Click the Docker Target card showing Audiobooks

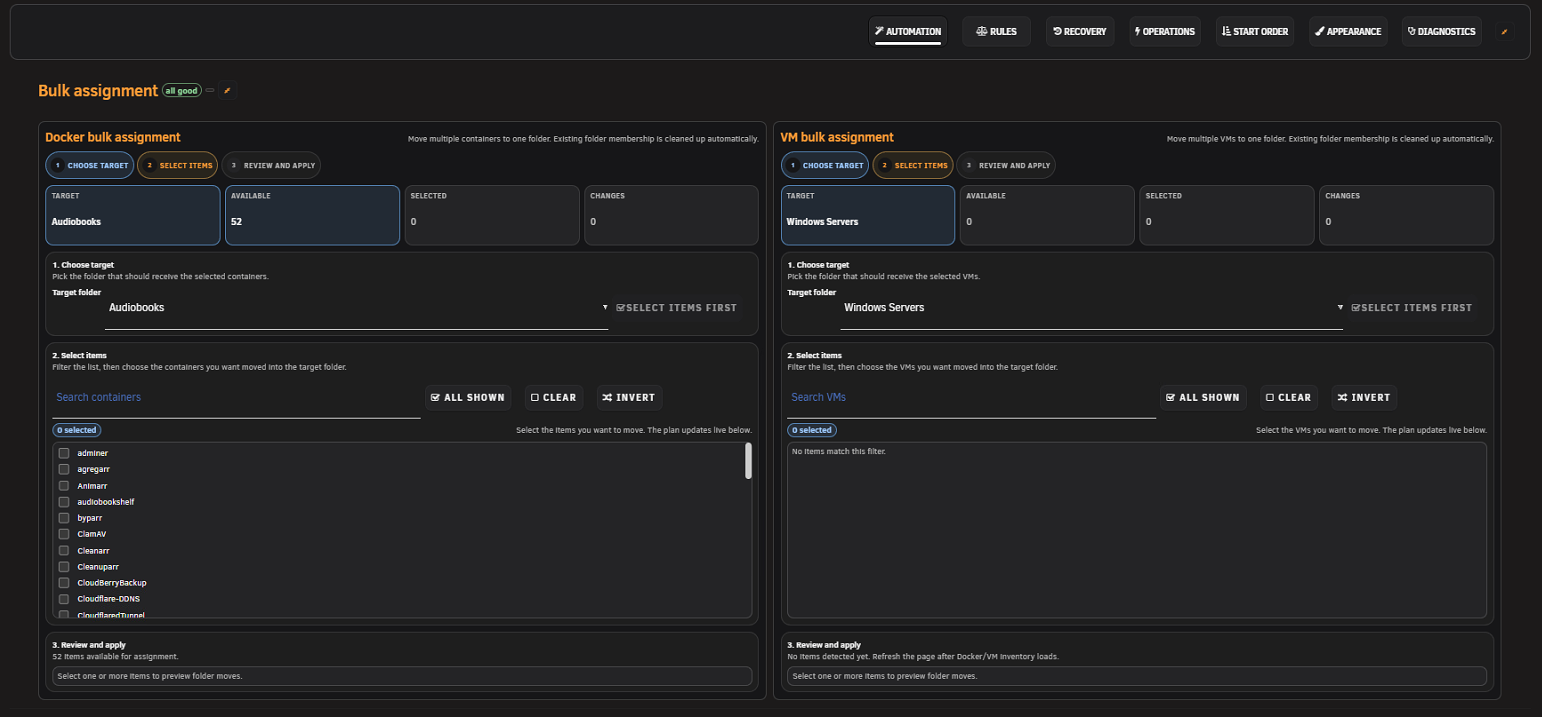pos(133,215)
